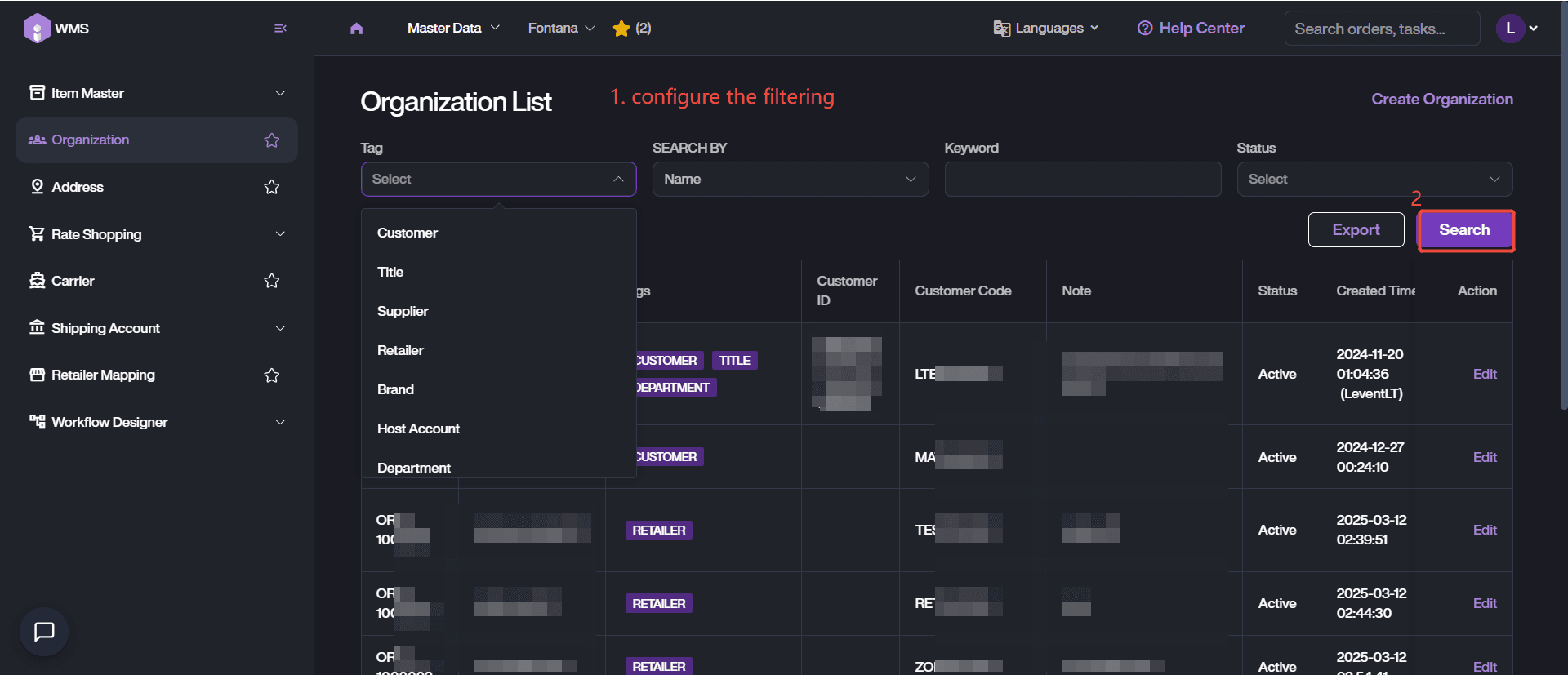
Task: Toggle favorite star for Organization
Action: (272, 140)
